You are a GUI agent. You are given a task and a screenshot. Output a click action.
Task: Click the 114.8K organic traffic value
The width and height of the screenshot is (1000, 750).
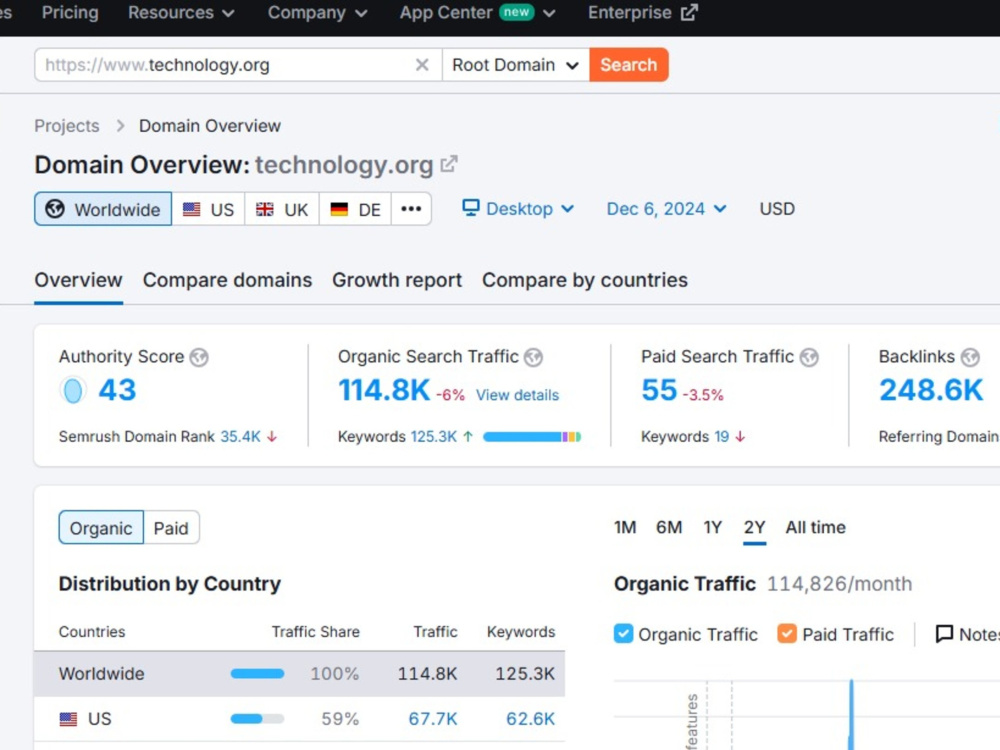pos(384,390)
